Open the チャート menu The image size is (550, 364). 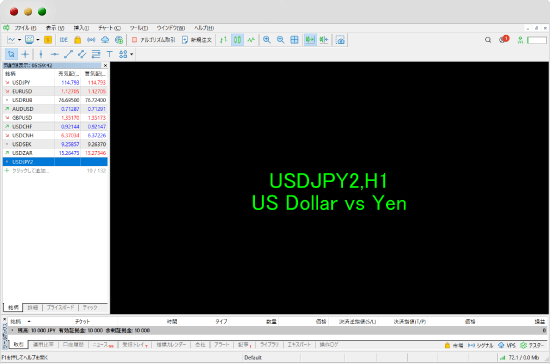coord(109,28)
